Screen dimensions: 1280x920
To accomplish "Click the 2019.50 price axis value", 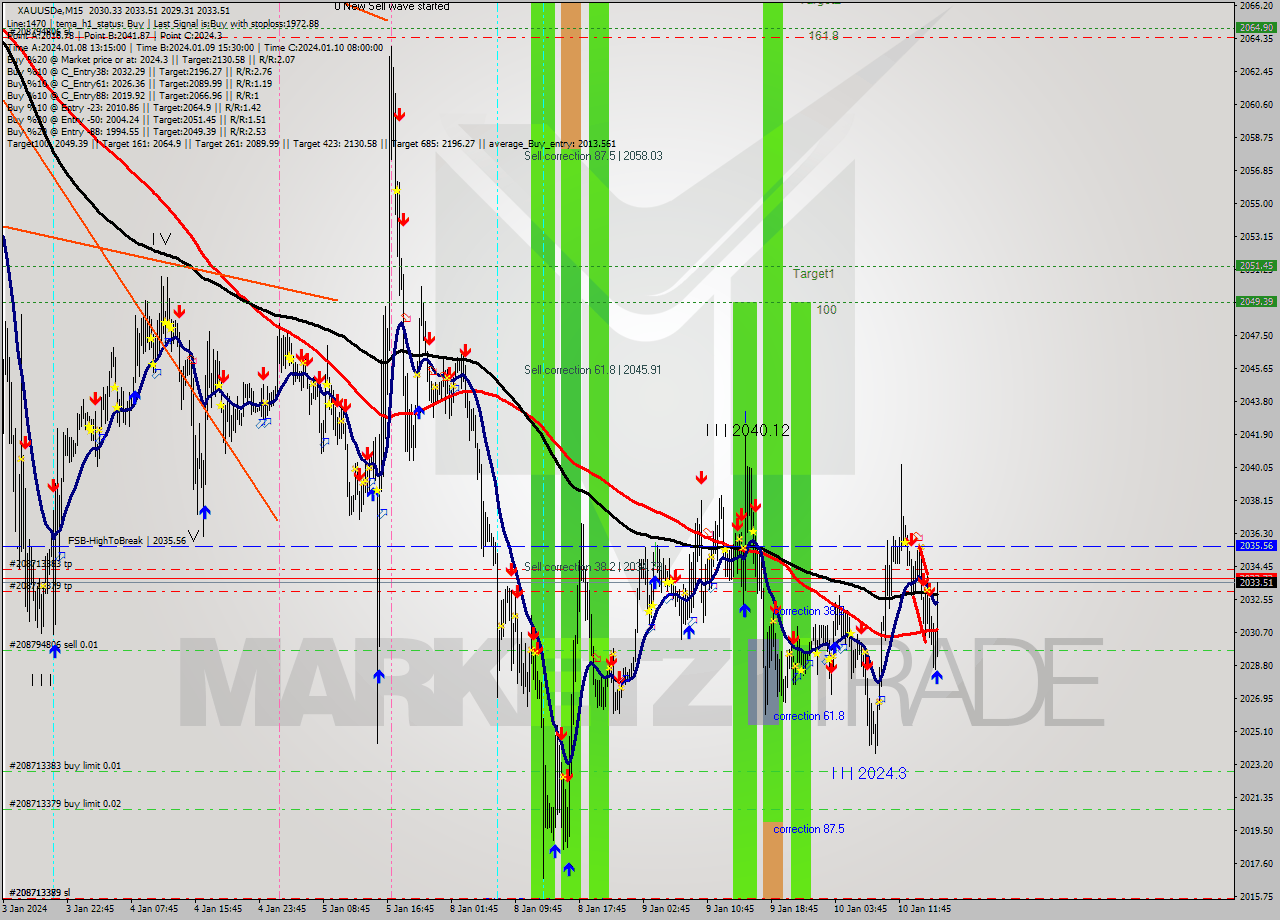I will coord(1256,830).
